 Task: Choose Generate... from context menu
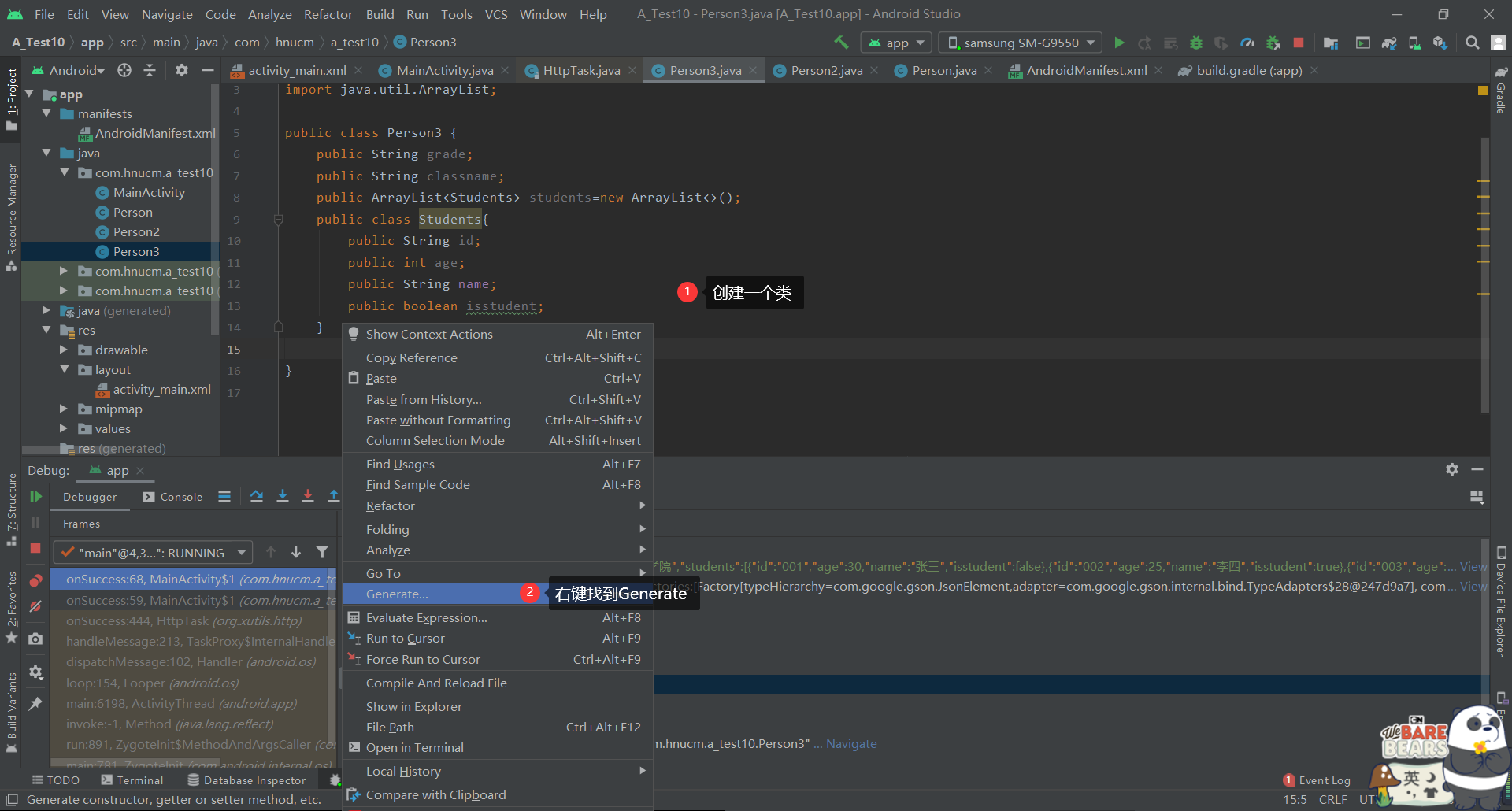(x=498, y=594)
